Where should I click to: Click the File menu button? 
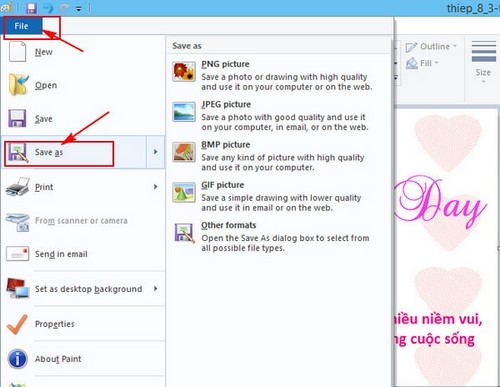(x=22, y=26)
